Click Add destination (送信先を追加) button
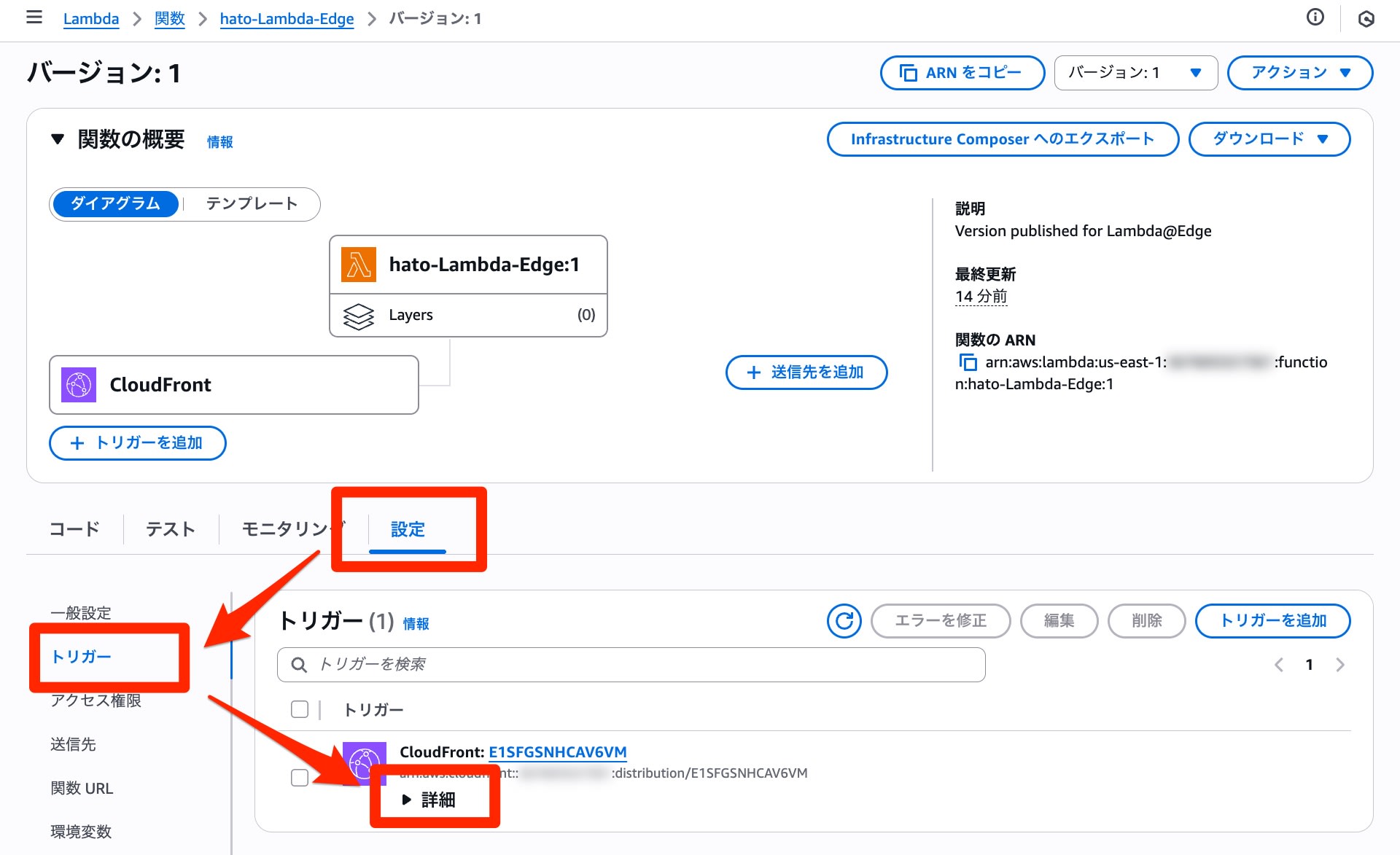This screenshot has width=1400, height=855. point(806,372)
